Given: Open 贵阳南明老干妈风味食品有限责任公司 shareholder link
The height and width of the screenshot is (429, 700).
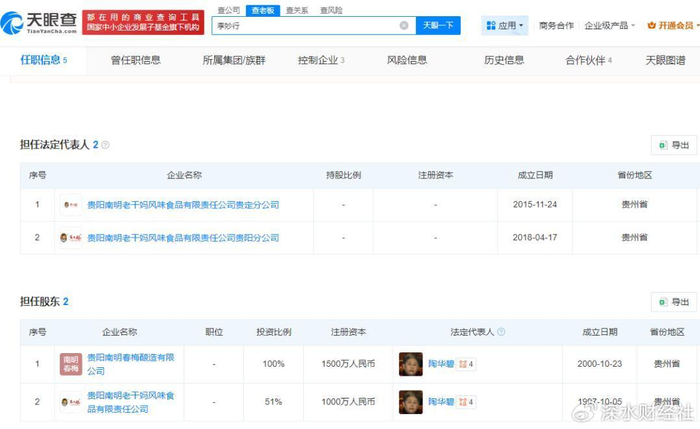Looking at the screenshot, I should click(130, 402).
